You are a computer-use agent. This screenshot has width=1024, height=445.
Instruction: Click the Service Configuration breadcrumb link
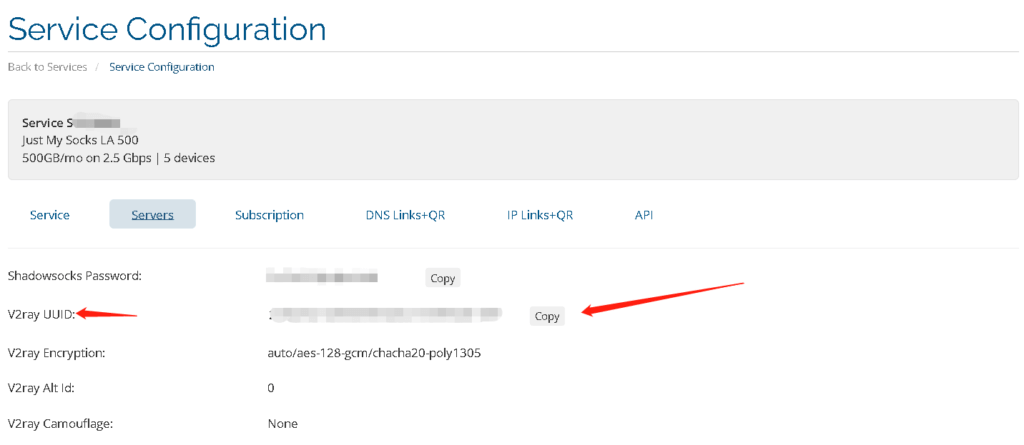pyautogui.click(x=161, y=67)
